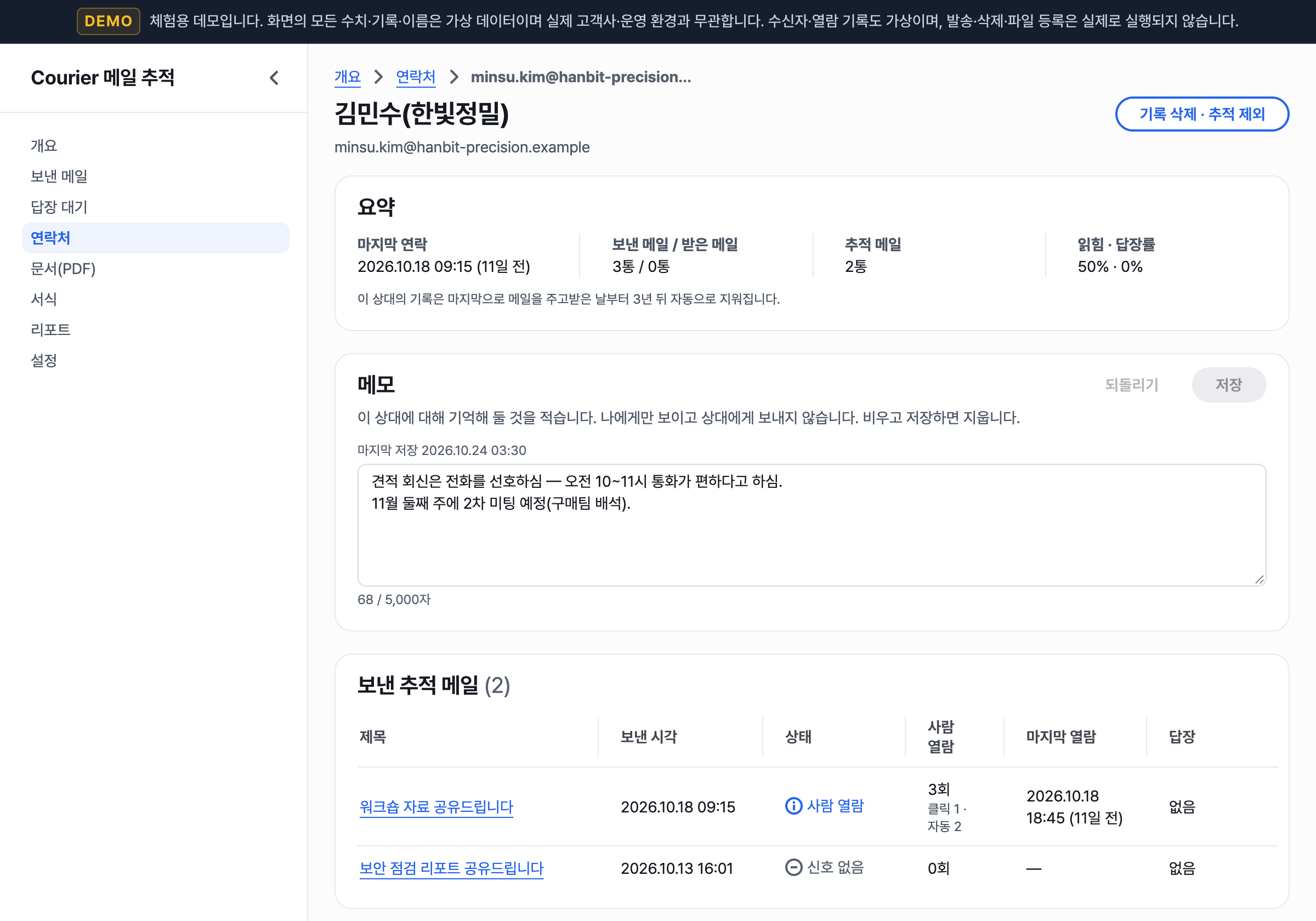
Task: Click the 저장 button in 메모
Action: click(1229, 384)
